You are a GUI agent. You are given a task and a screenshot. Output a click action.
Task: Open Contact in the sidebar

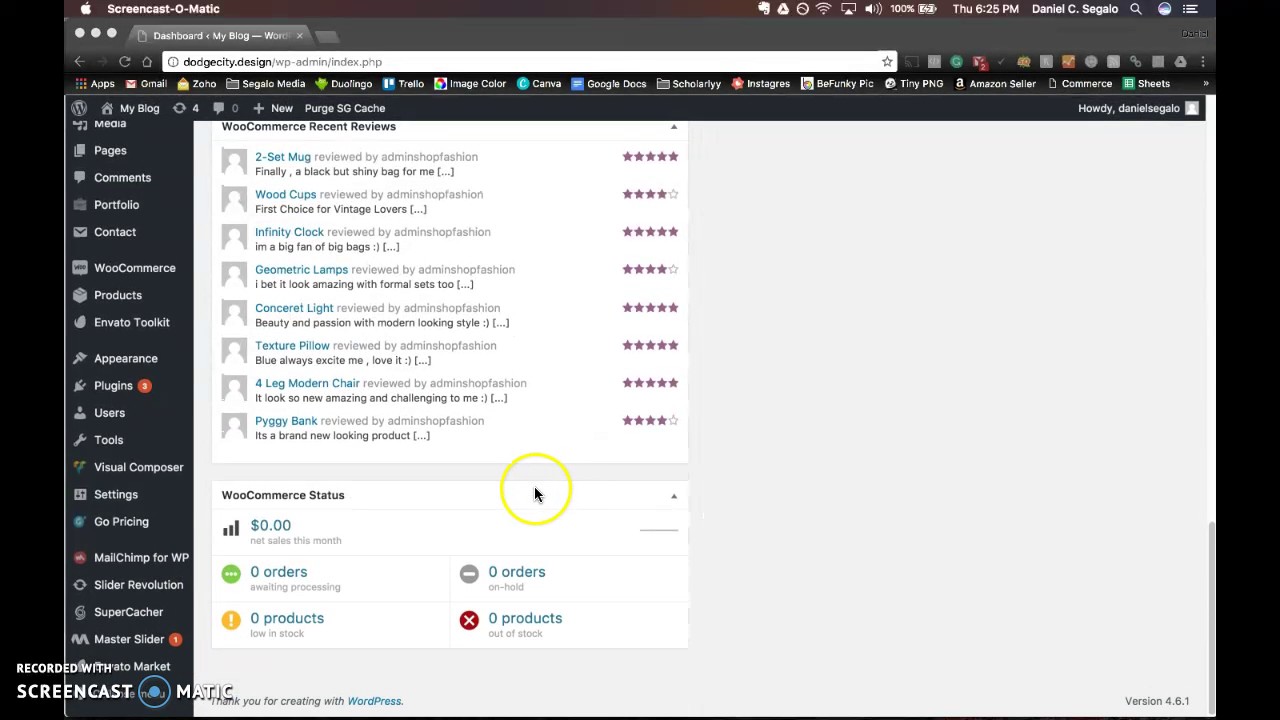point(115,231)
